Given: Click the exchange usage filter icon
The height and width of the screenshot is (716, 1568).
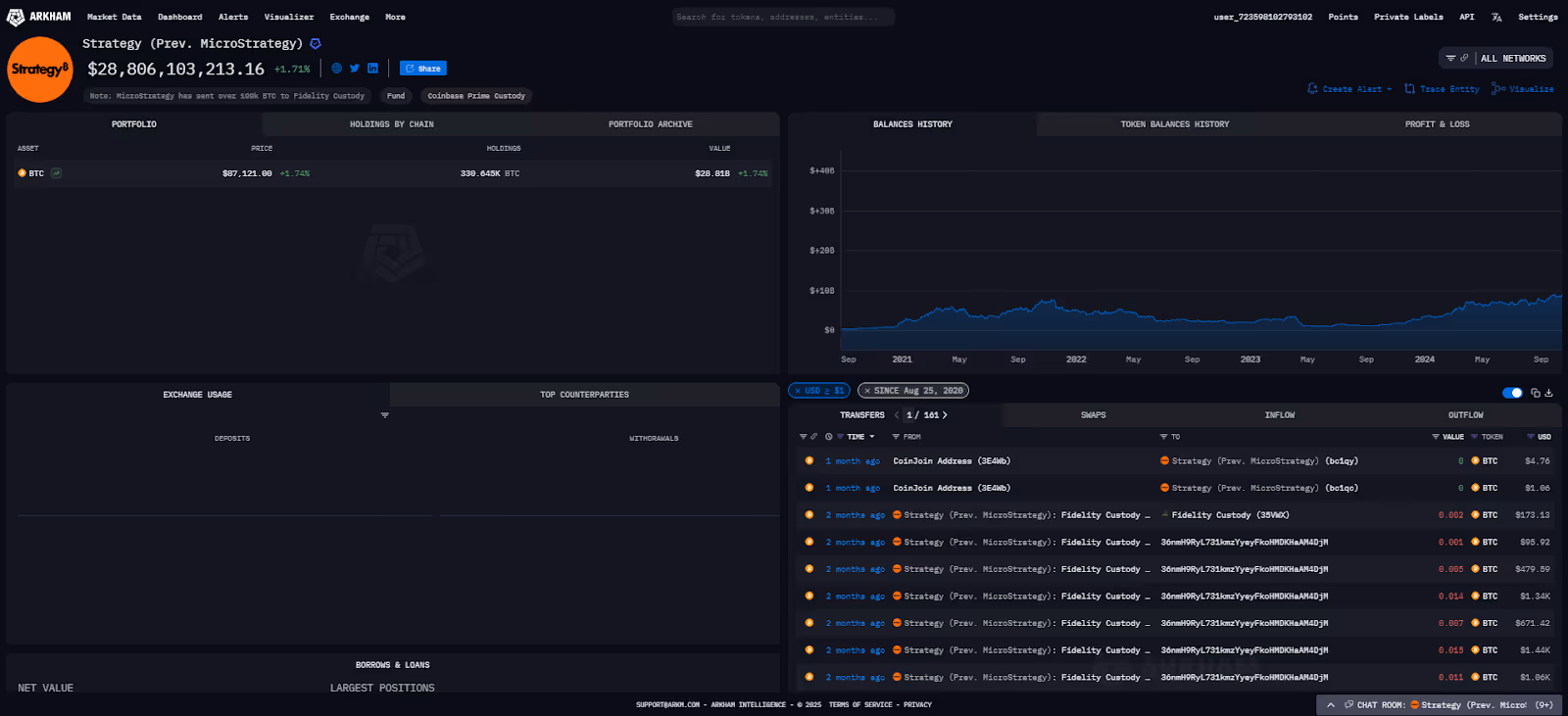Looking at the screenshot, I should [x=385, y=415].
